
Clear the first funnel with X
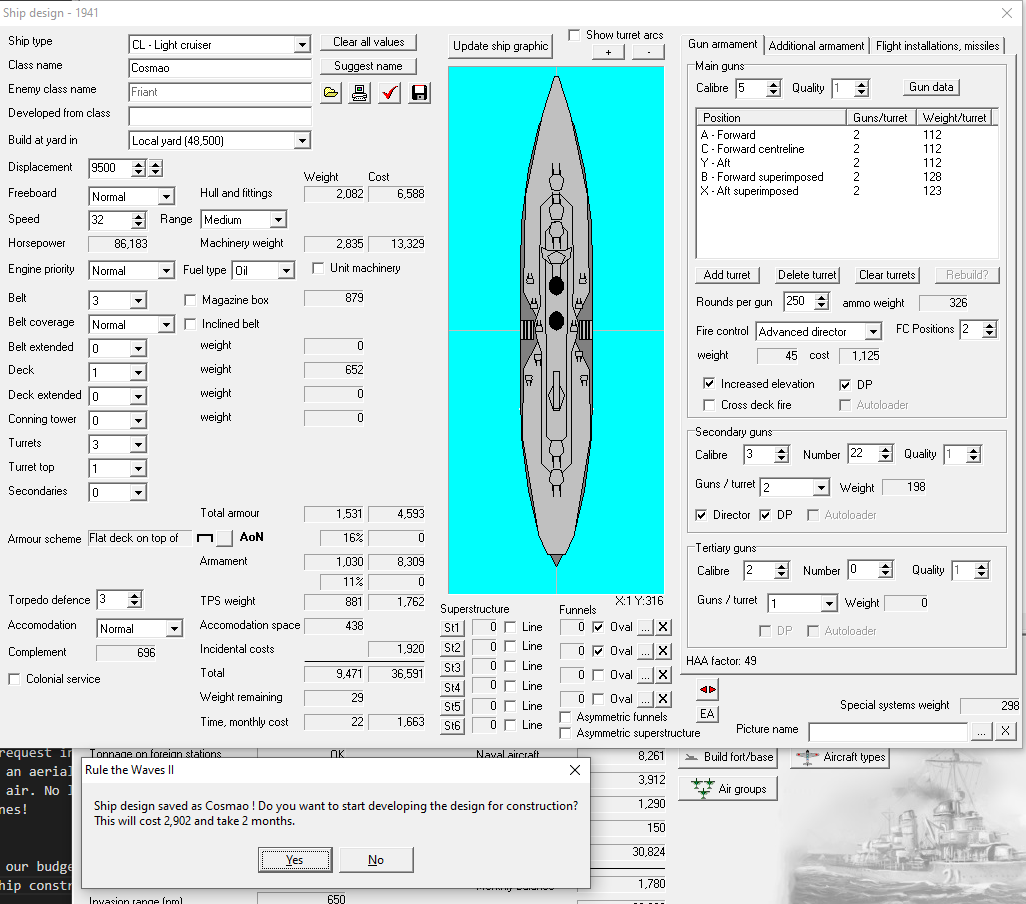point(663,627)
